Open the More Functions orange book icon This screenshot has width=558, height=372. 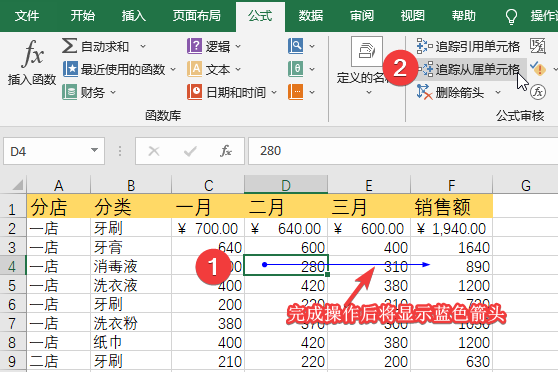pos(296,92)
